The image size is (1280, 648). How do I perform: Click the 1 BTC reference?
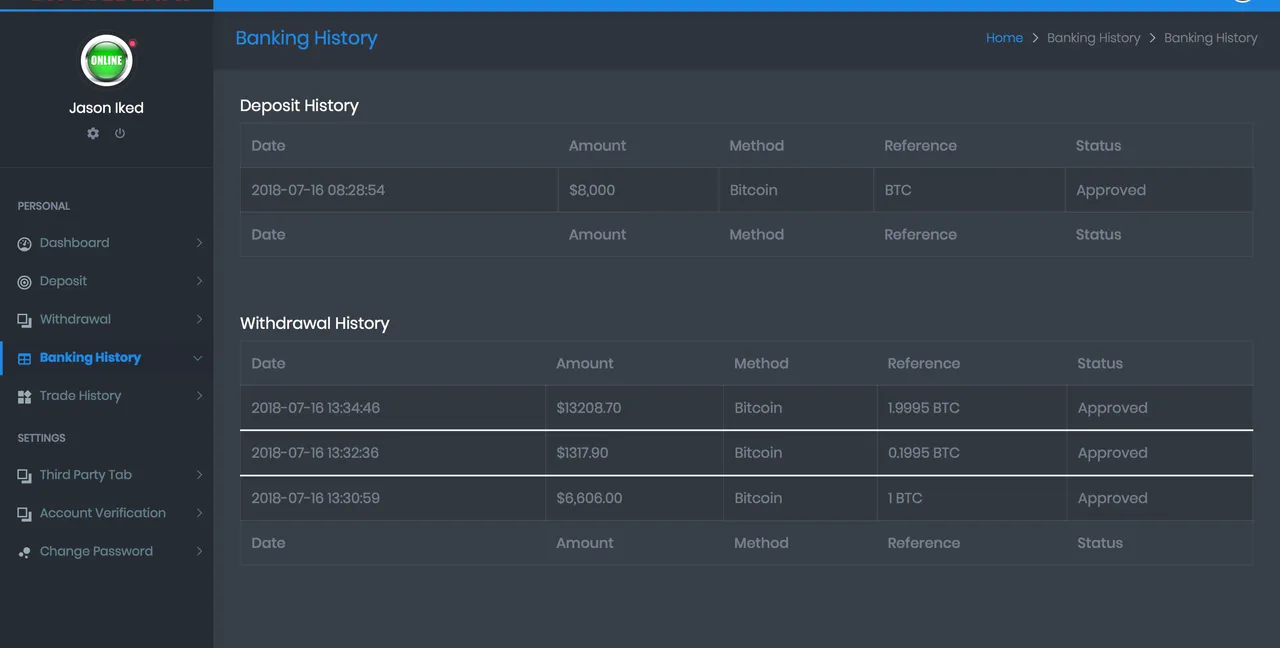(905, 498)
